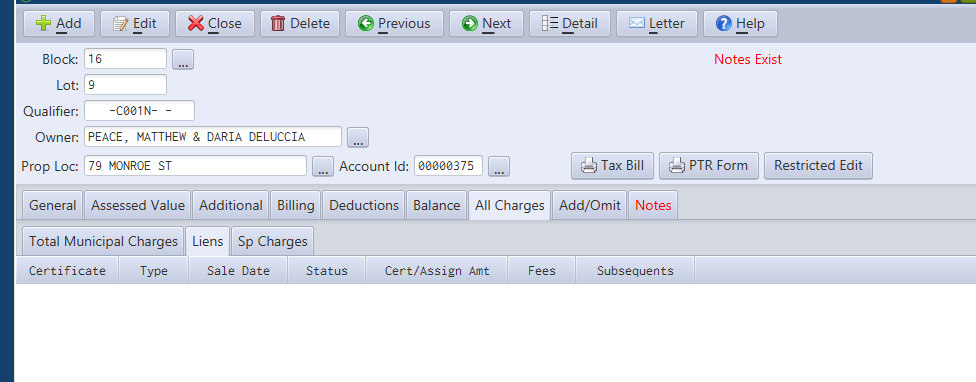Open the Edit record button

pos(134,24)
